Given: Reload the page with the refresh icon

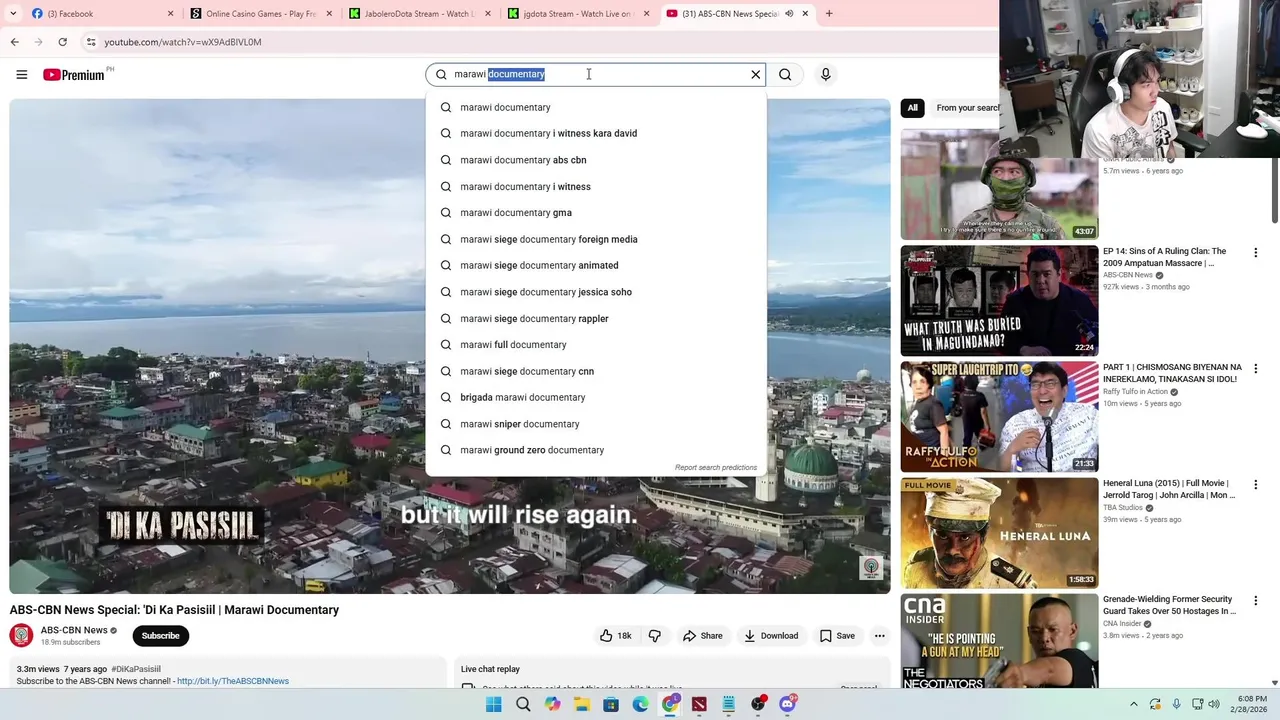Looking at the screenshot, I should point(62,42).
